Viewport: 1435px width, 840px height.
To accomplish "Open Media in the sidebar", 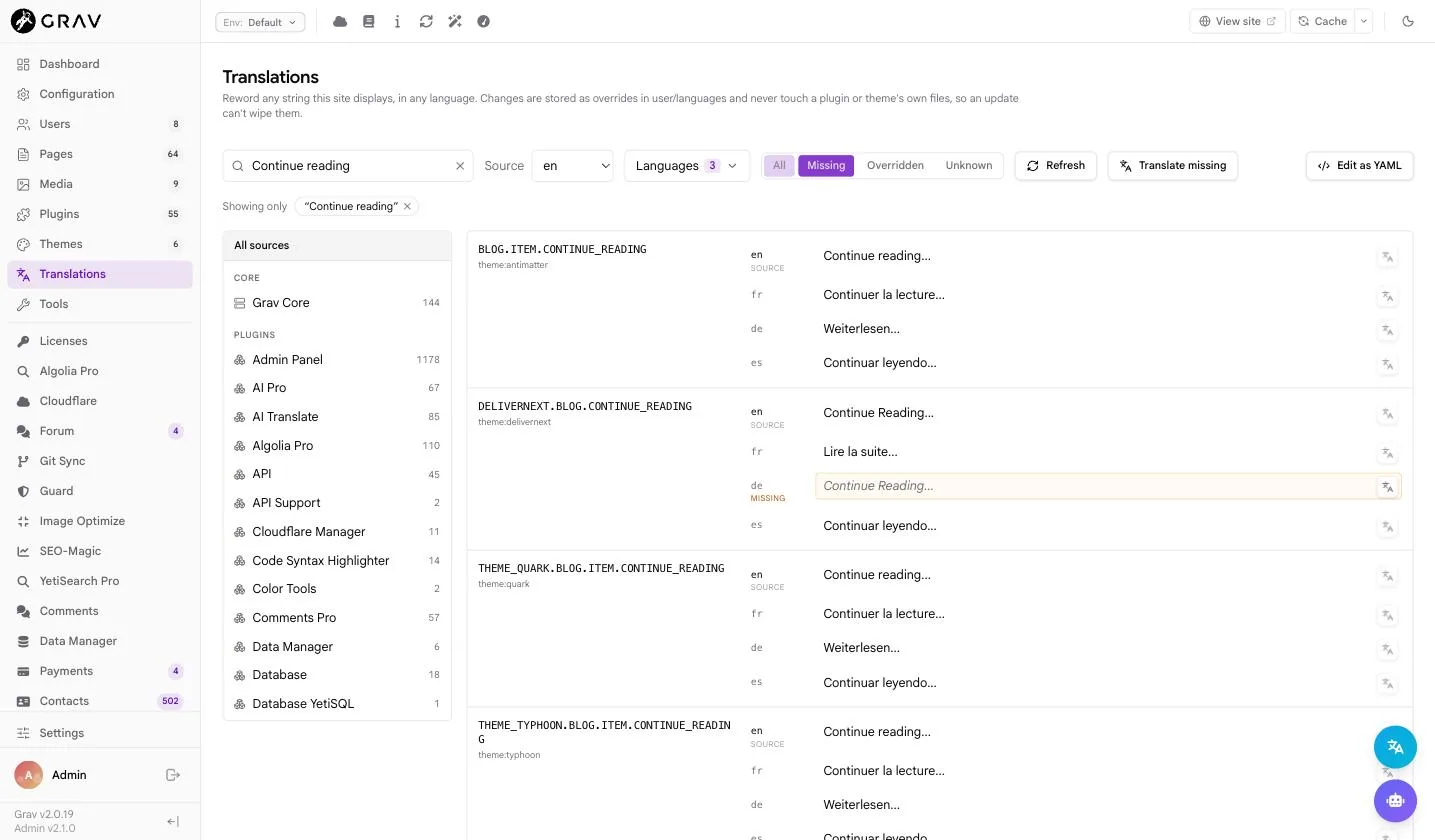I will tap(100, 184).
